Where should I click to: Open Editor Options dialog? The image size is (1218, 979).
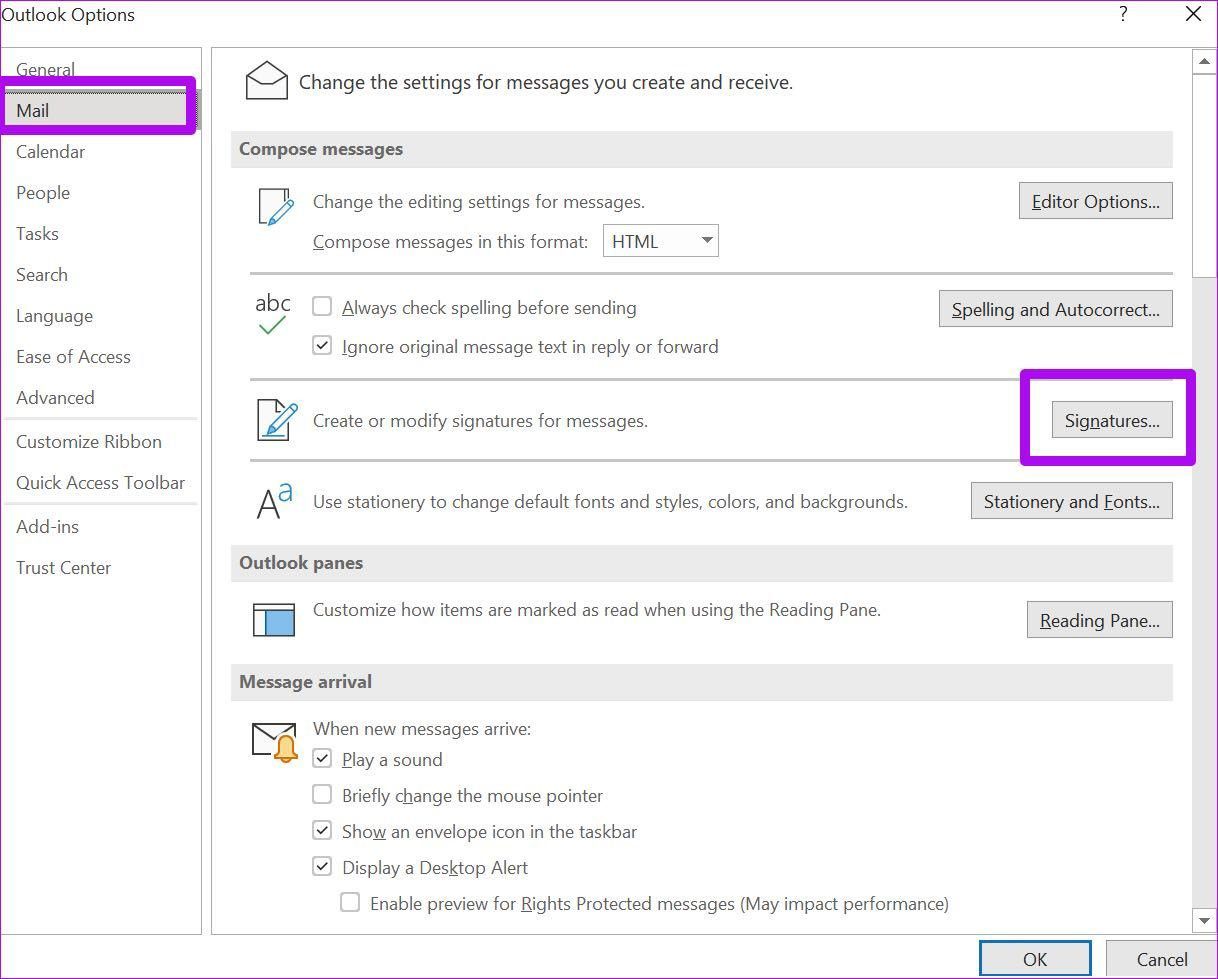tap(1095, 201)
